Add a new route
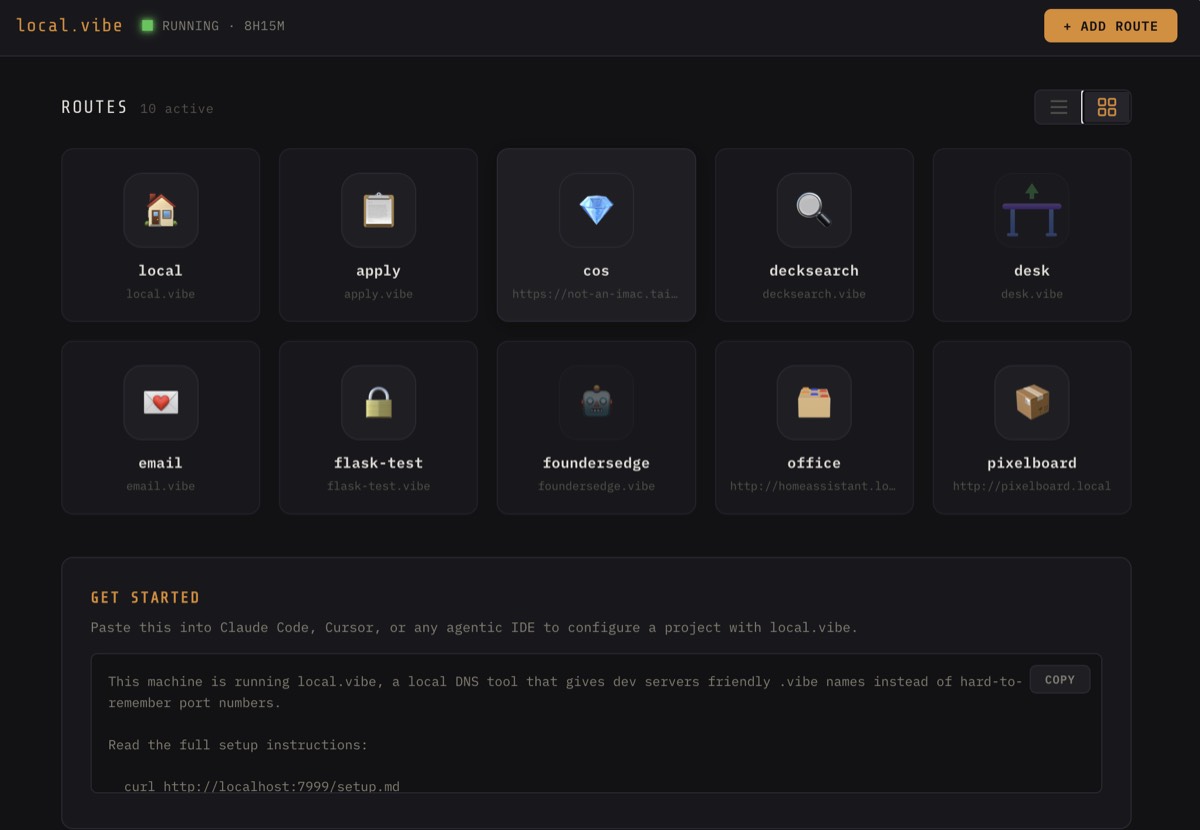1200x830 pixels. (1110, 26)
